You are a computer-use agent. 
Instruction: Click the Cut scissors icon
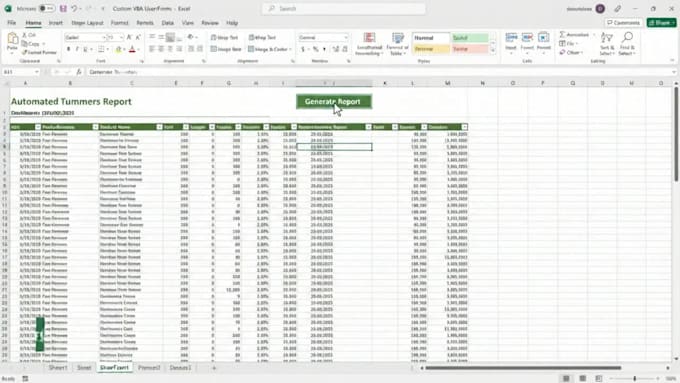coord(25,35)
